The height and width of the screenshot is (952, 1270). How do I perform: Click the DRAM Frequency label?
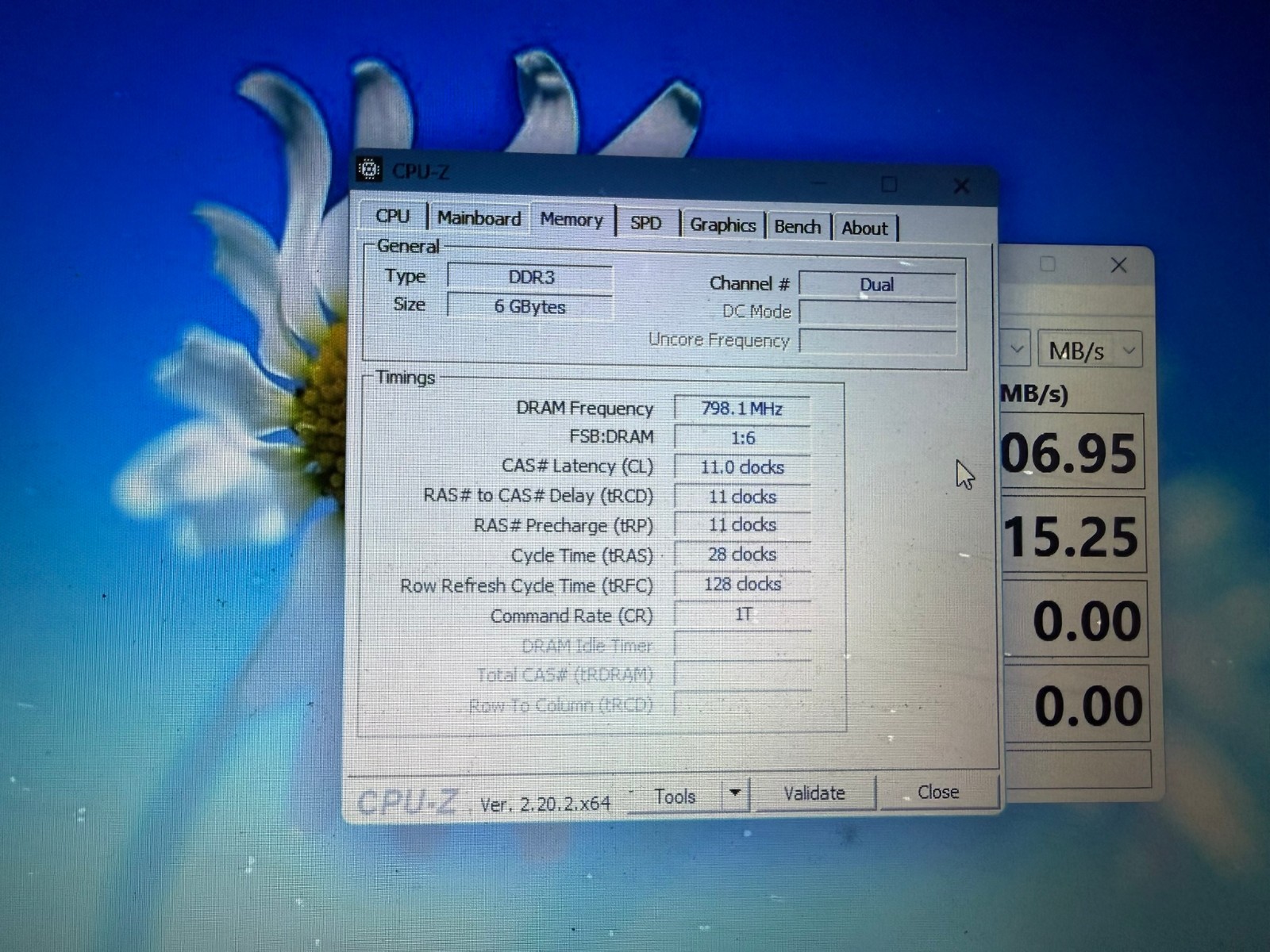585,408
